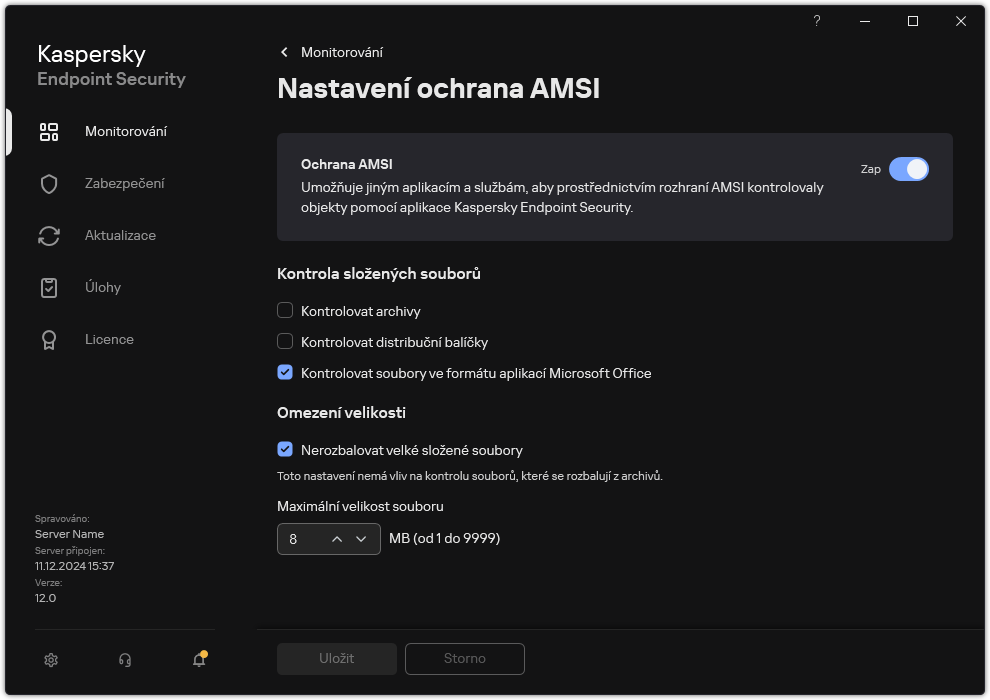This screenshot has width=990, height=700.
Task: Click the maximum file size input field
Action: [x=300, y=539]
